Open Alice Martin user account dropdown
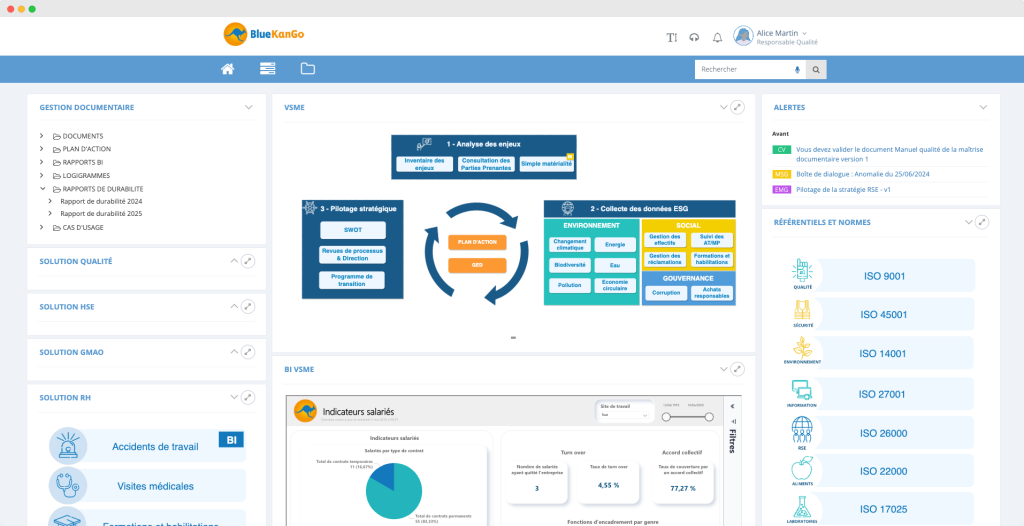This screenshot has height=526, width=1024. 777,36
